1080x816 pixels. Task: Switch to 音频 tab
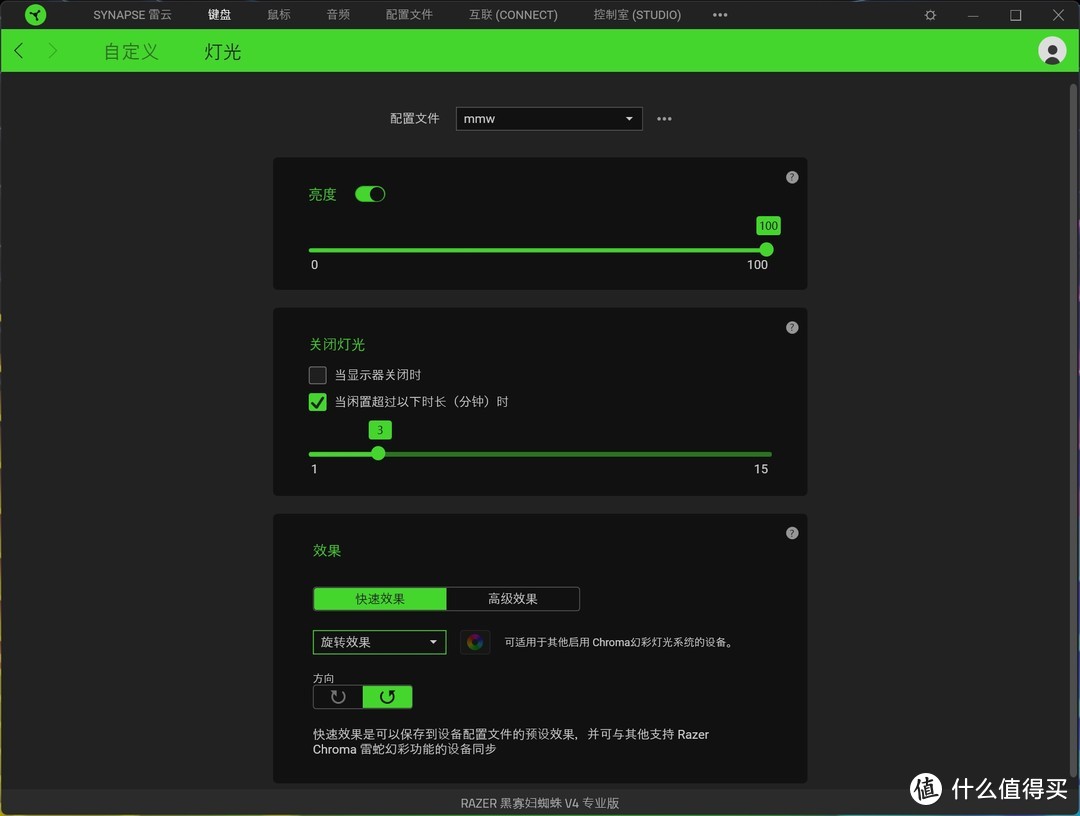point(338,14)
